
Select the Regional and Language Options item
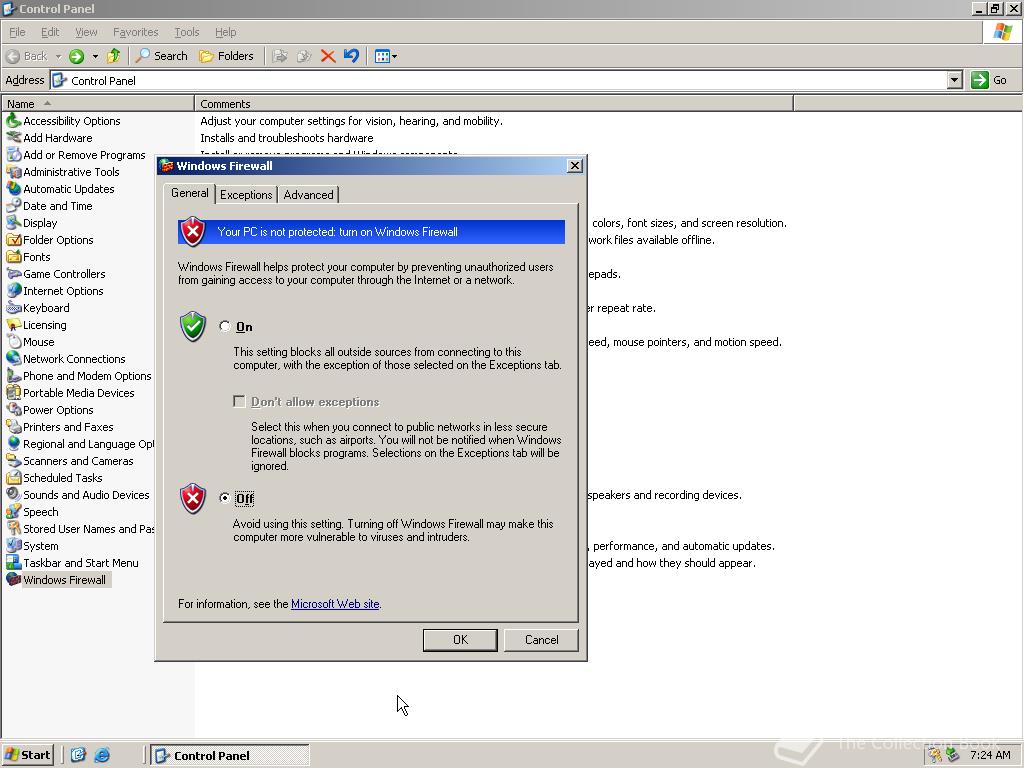(80, 443)
